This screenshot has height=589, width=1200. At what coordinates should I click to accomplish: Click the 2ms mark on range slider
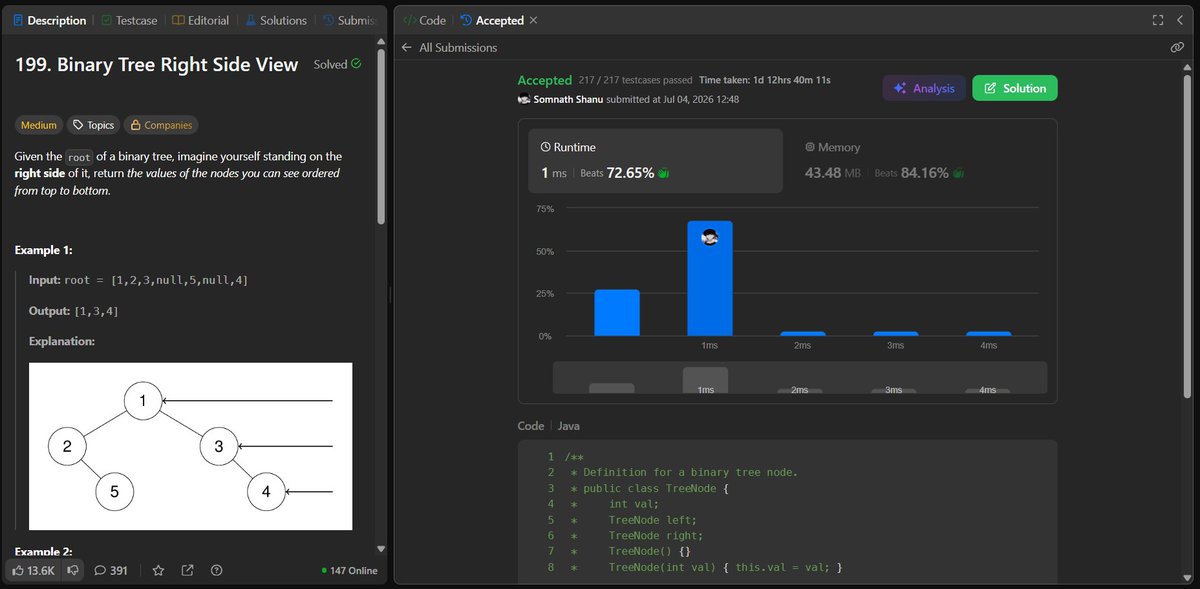(799, 390)
